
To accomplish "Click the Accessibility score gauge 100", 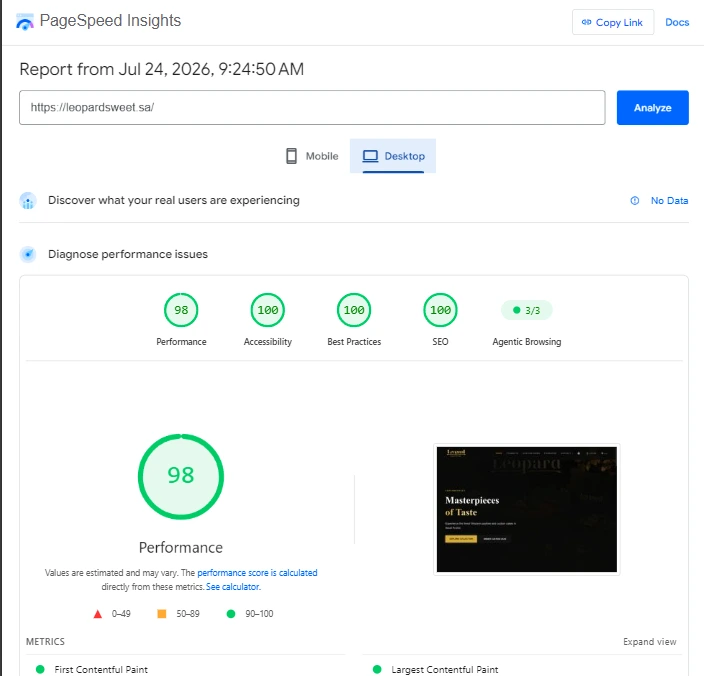I will [x=268, y=310].
